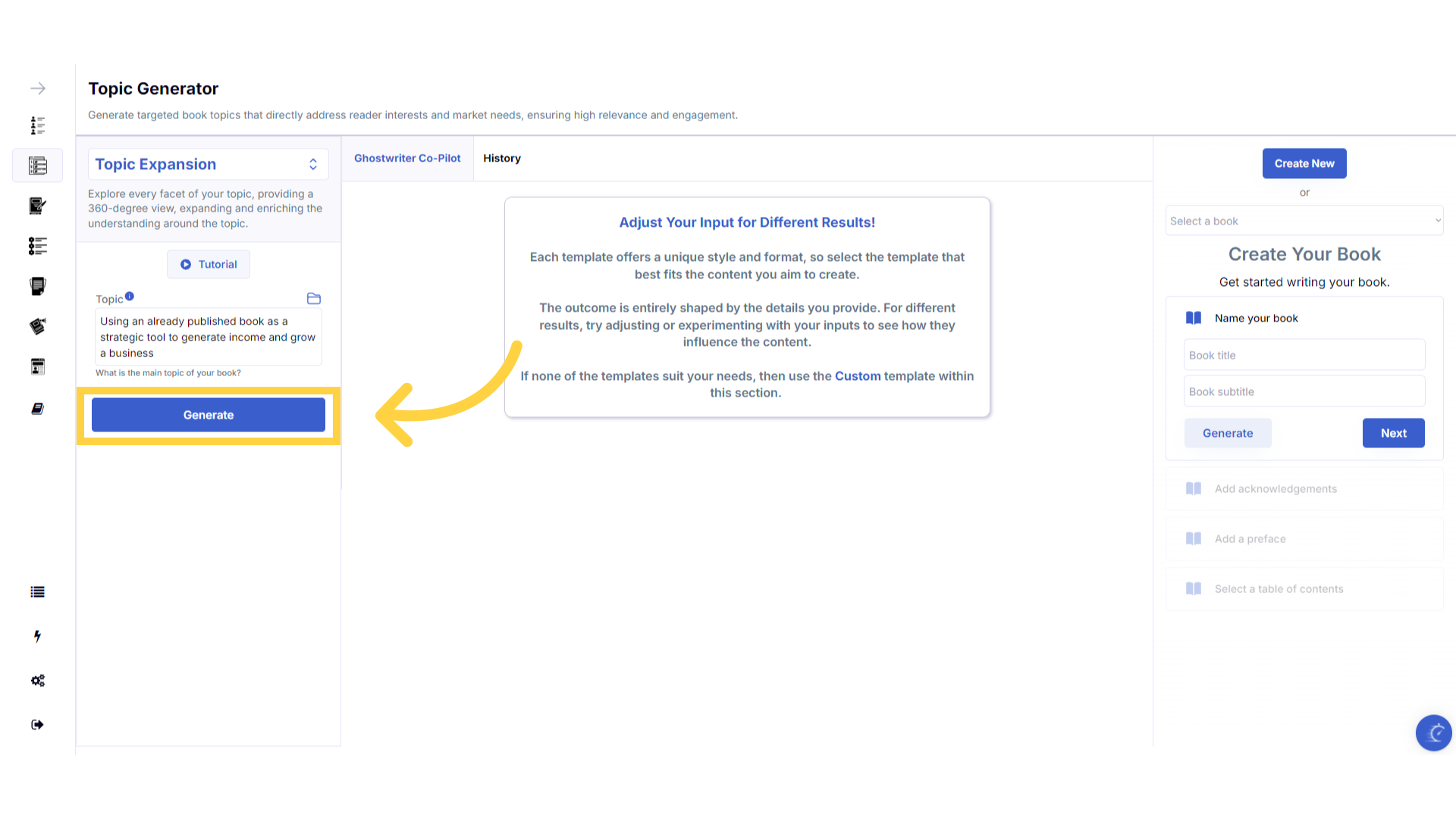Open the list icon in lower sidebar
Image resolution: width=1456 pixels, height=819 pixels.
(37, 592)
